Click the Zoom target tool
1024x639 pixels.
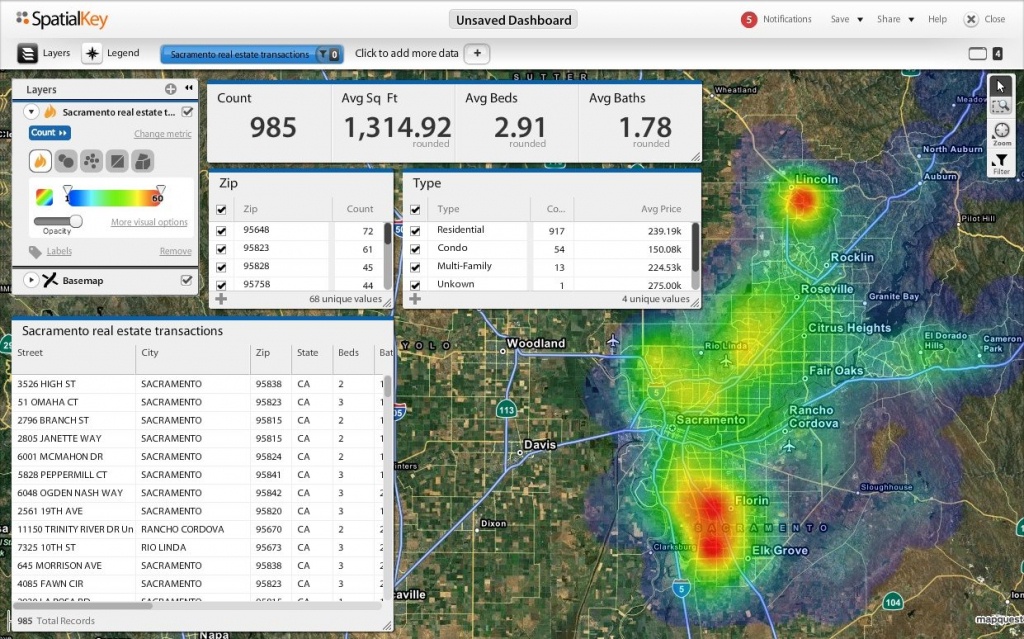point(1001,132)
